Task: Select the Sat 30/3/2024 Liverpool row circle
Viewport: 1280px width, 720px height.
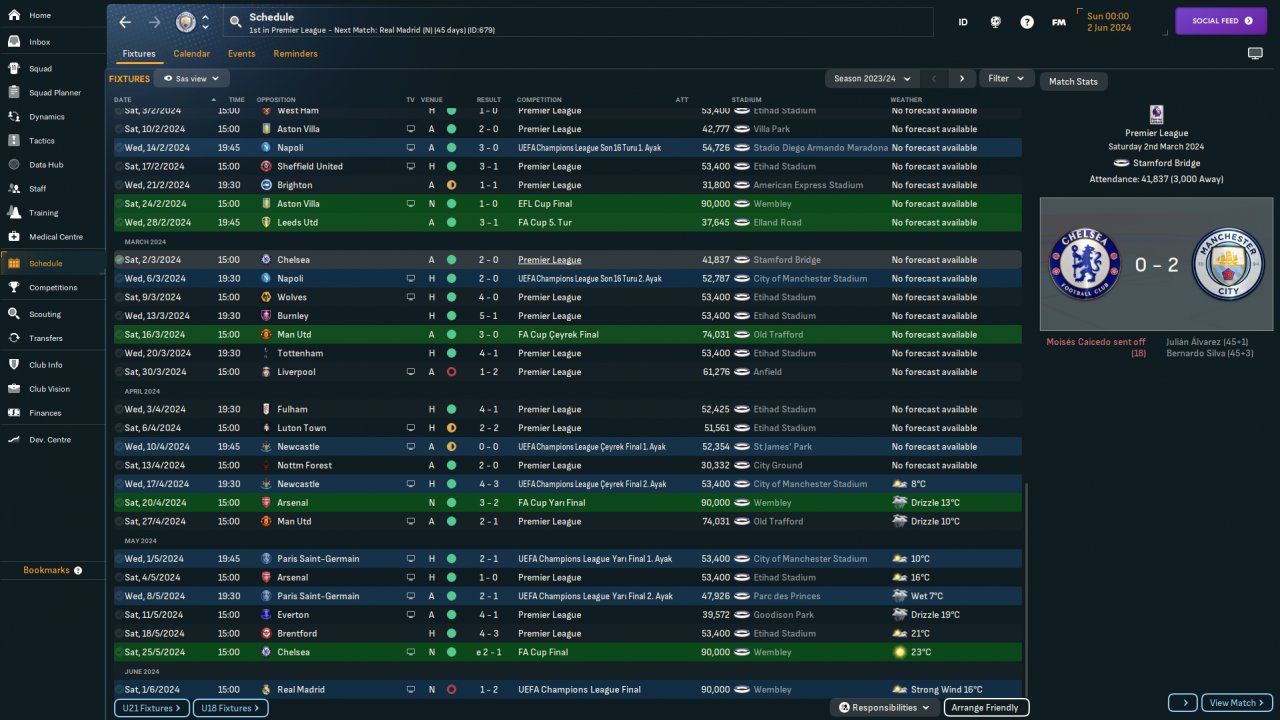Action: (119, 372)
